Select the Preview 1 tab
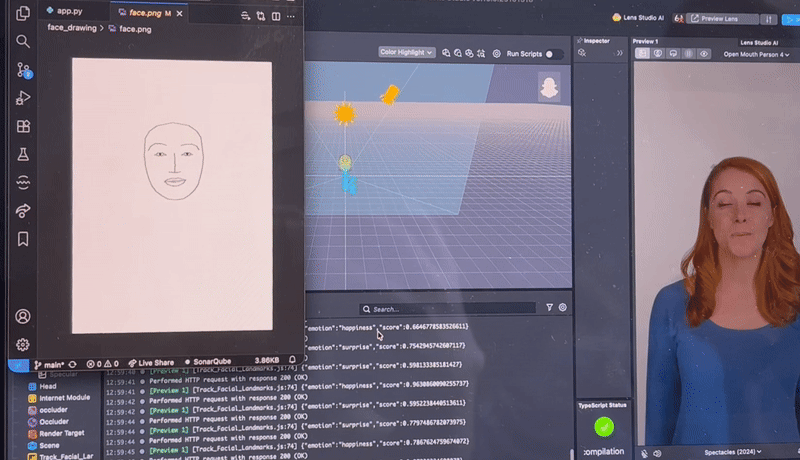The width and height of the screenshot is (800, 460). coord(645,41)
